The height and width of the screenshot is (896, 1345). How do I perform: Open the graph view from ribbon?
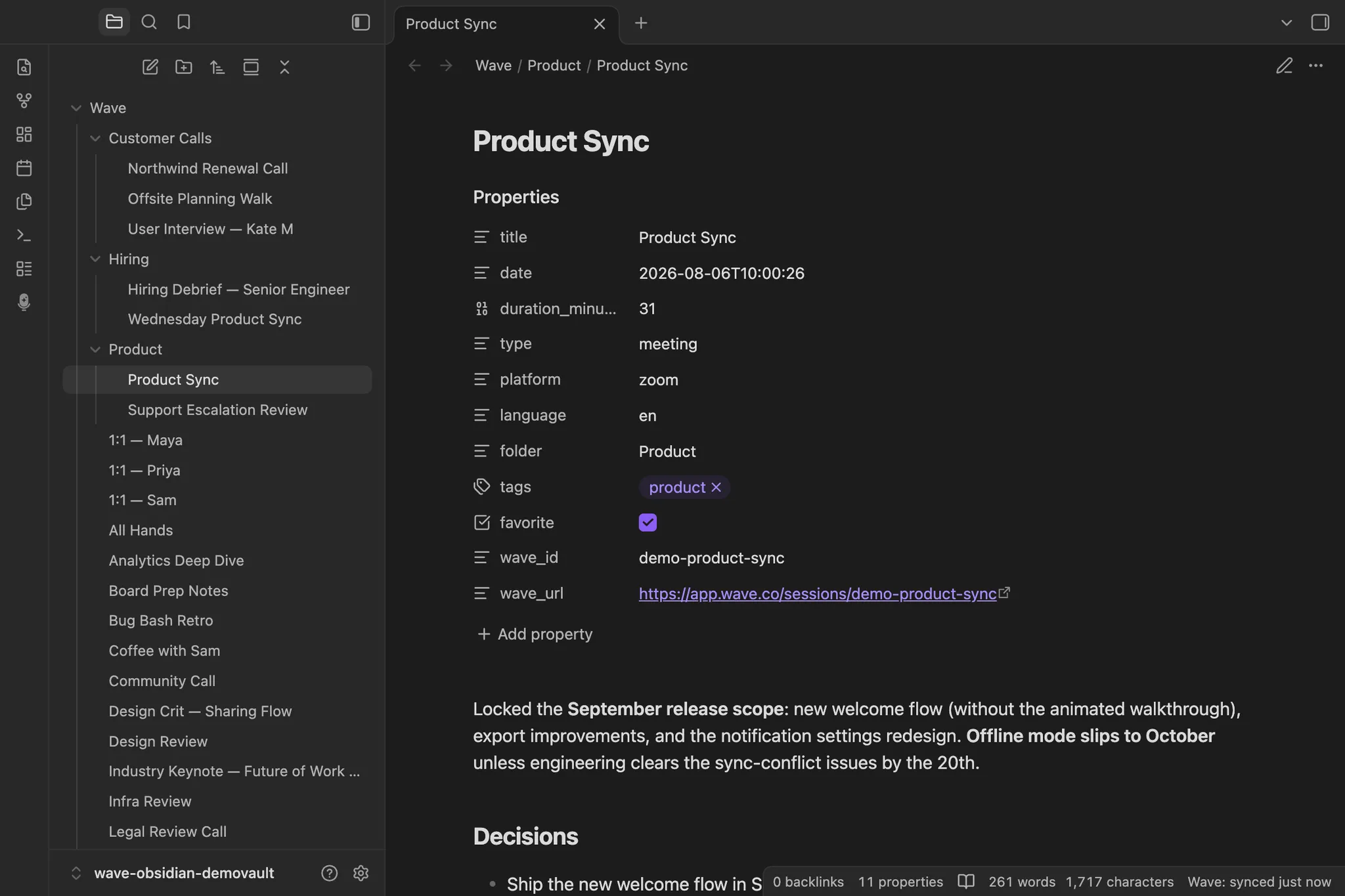tap(24, 100)
